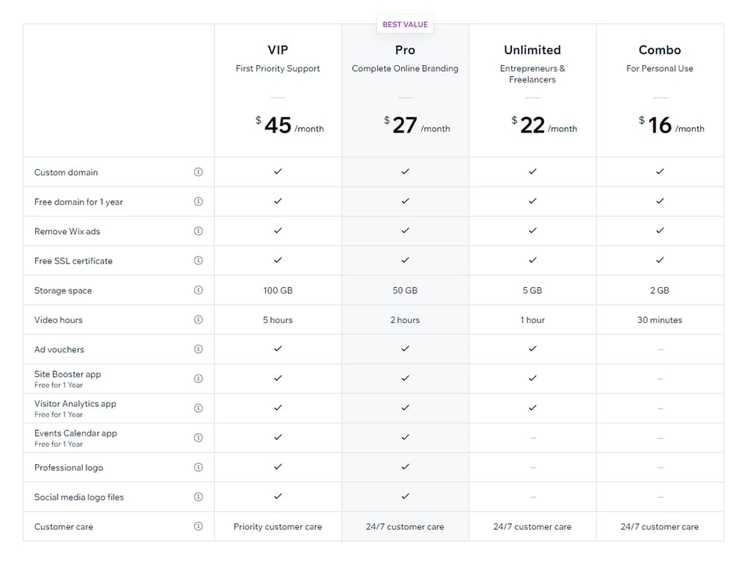Click the Visitor Analytics app info icon

pyautogui.click(x=198, y=408)
